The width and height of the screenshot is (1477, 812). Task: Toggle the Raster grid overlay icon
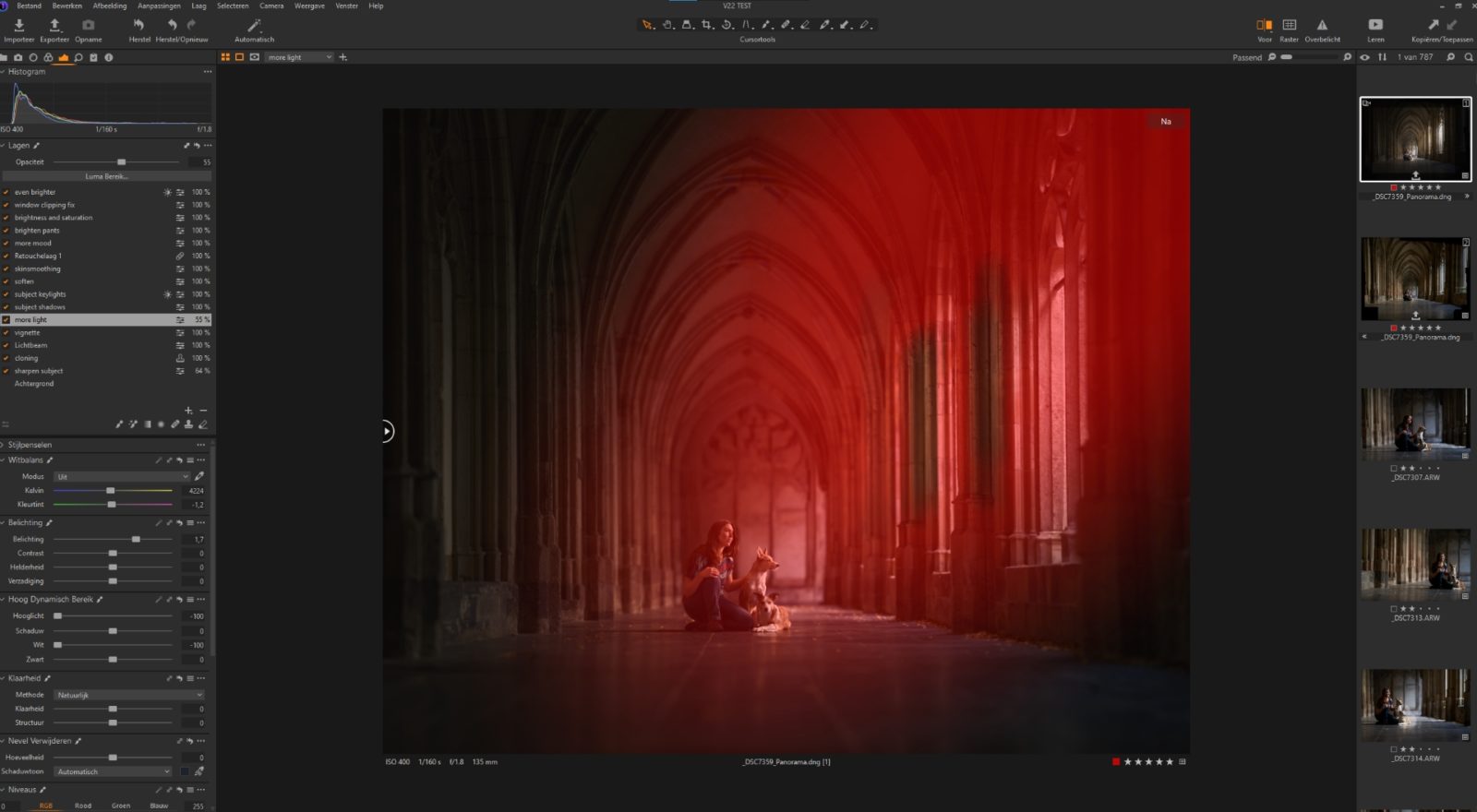[1289, 25]
